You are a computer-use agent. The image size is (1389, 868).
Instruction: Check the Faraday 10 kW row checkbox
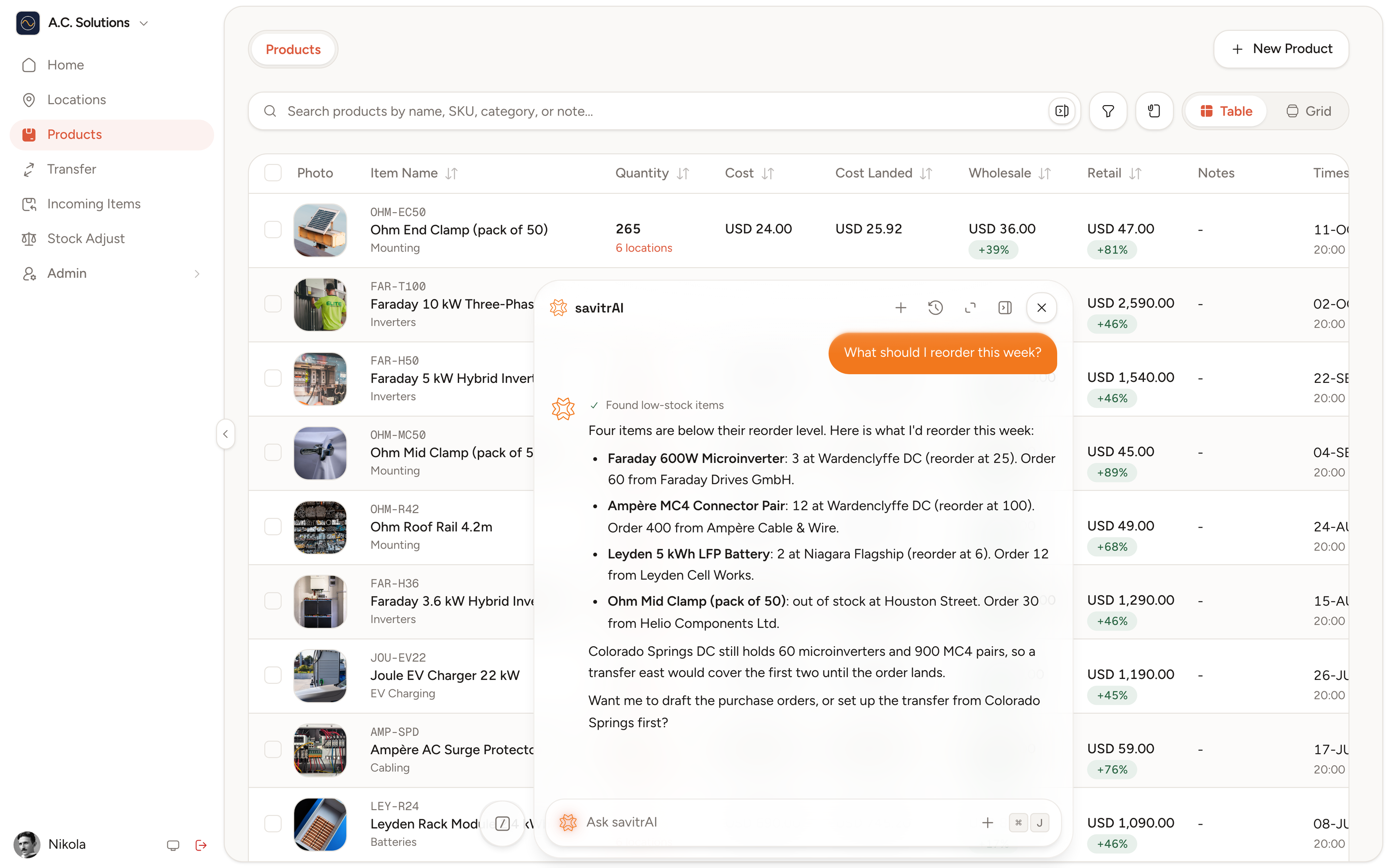point(273,304)
